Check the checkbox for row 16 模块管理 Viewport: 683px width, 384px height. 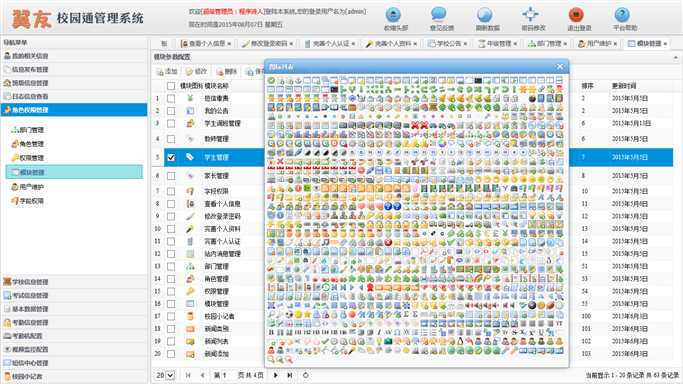171,304
